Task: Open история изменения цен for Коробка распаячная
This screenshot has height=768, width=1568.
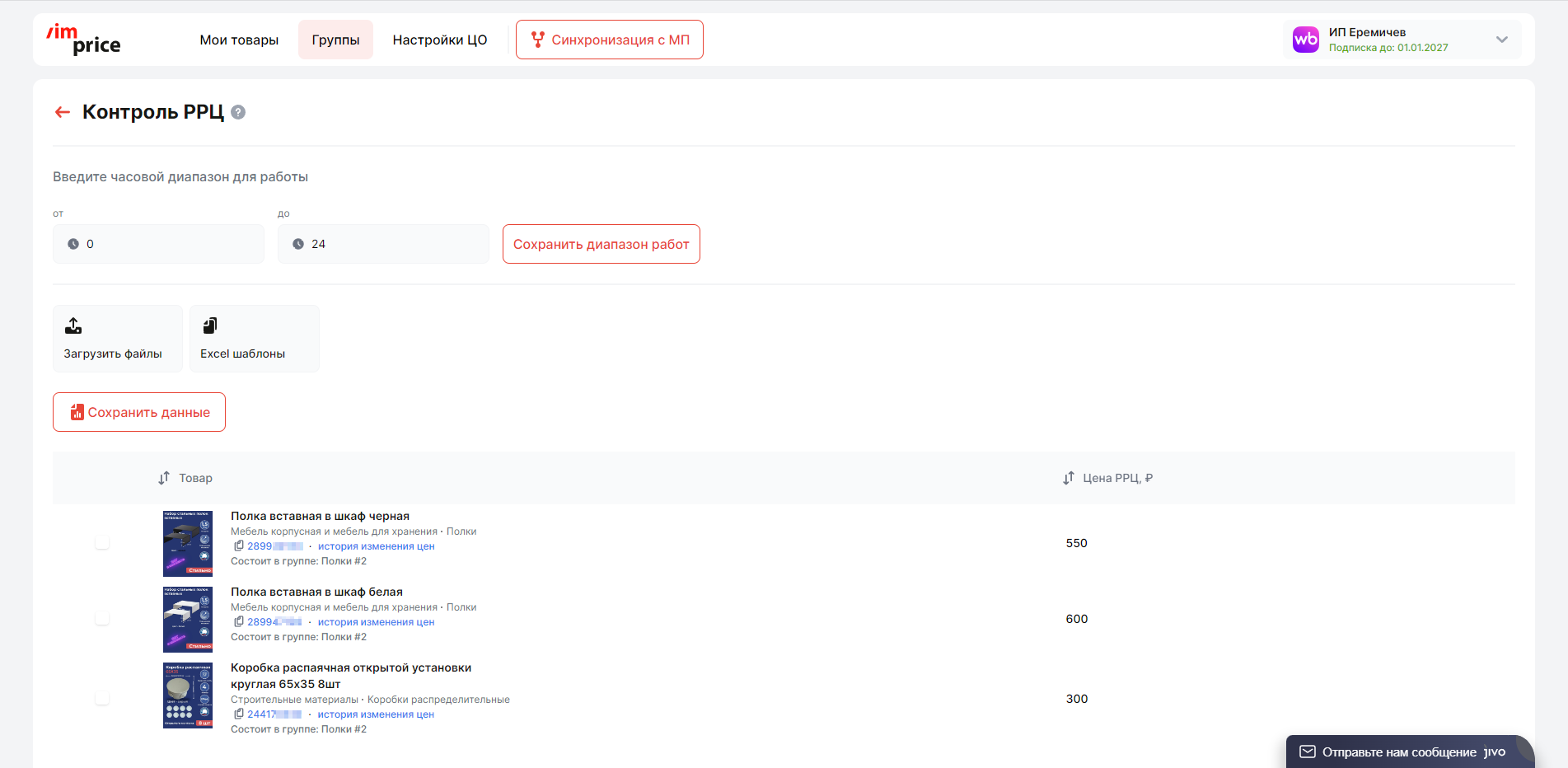Action: (376, 714)
